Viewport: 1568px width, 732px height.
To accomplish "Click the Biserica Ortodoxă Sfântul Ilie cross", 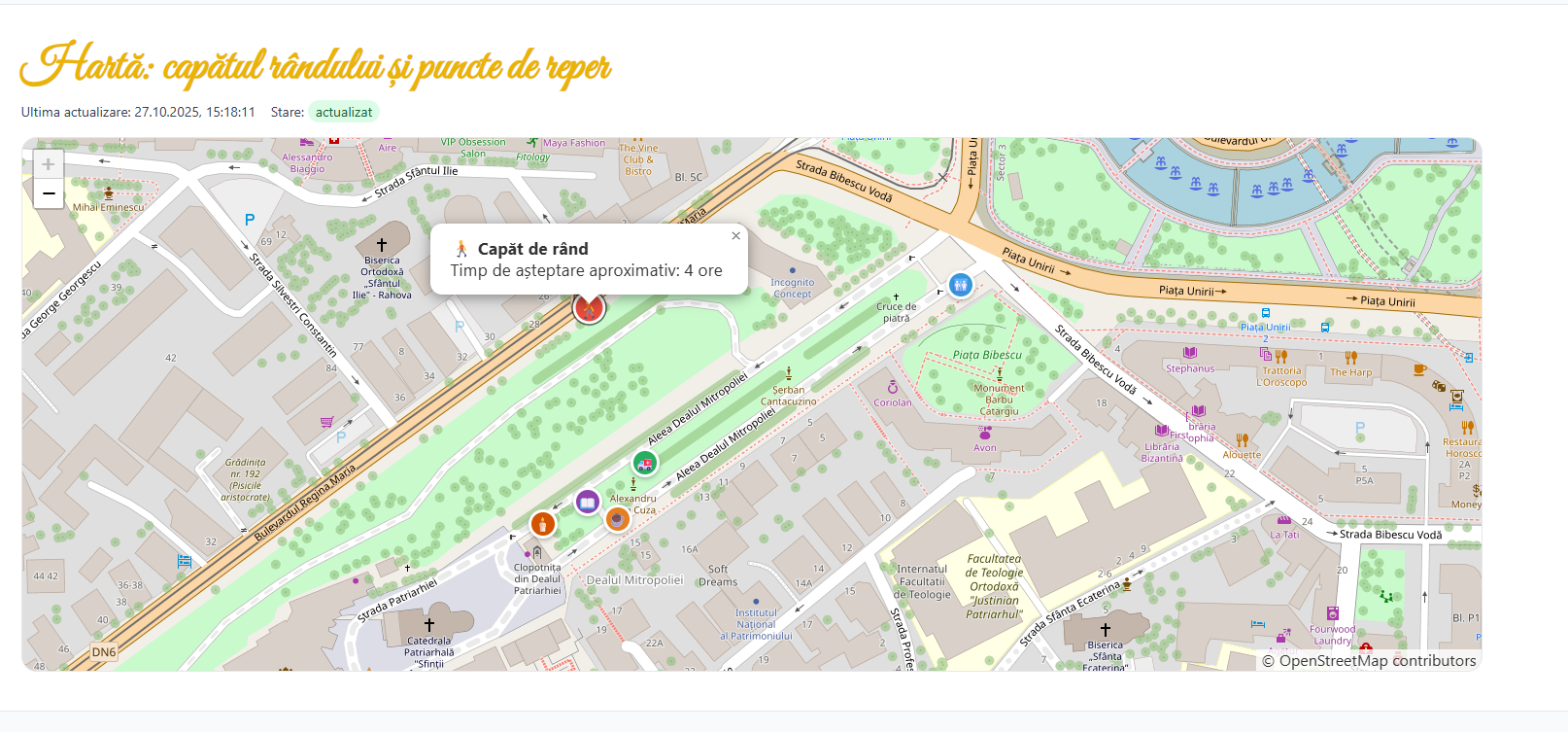I will tap(382, 245).
